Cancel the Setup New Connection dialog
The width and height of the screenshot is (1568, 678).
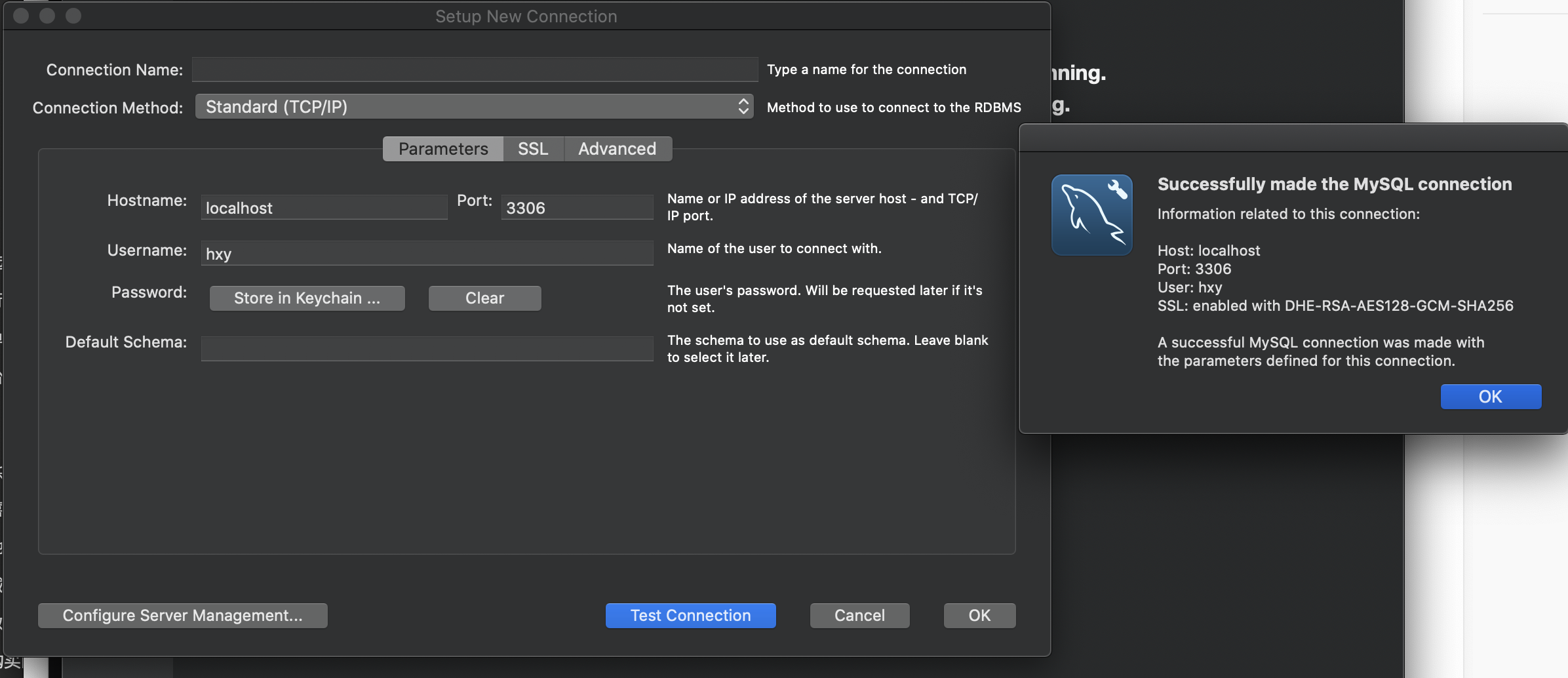[x=860, y=616]
